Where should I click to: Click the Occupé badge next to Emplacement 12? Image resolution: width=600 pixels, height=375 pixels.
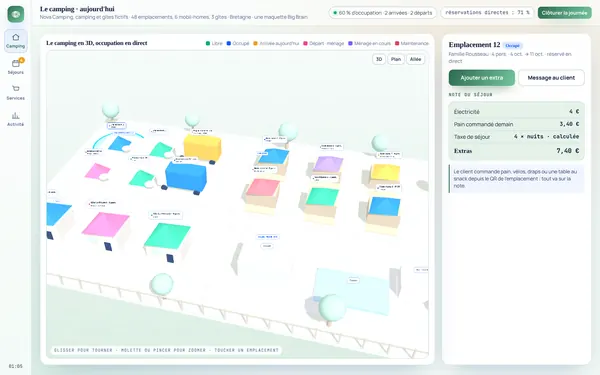pyautogui.click(x=512, y=46)
